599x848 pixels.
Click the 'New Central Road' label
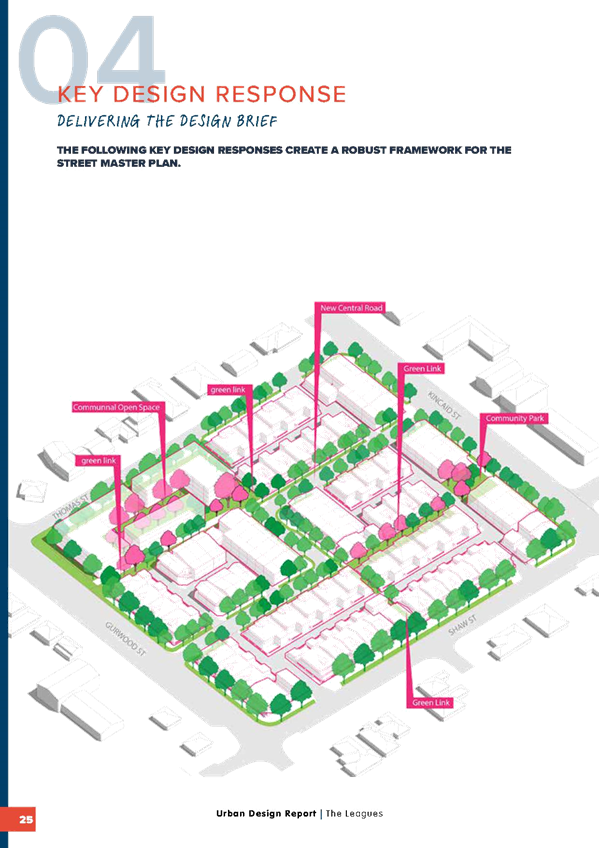(350, 308)
